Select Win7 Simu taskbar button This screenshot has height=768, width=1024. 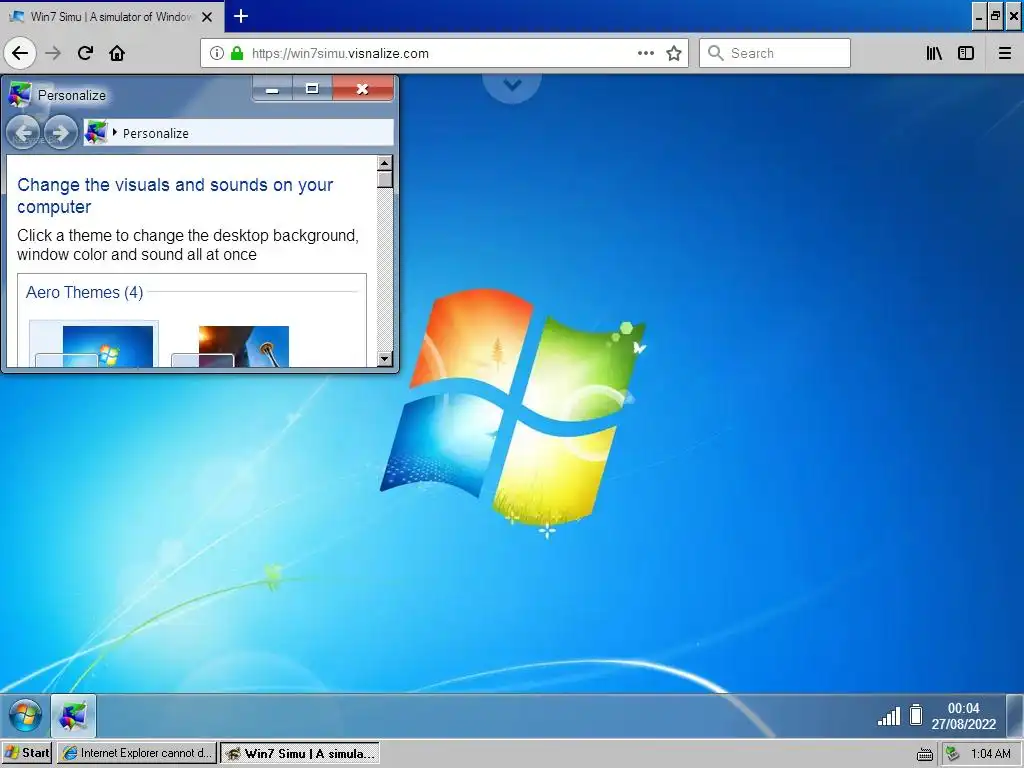(x=300, y=753)
